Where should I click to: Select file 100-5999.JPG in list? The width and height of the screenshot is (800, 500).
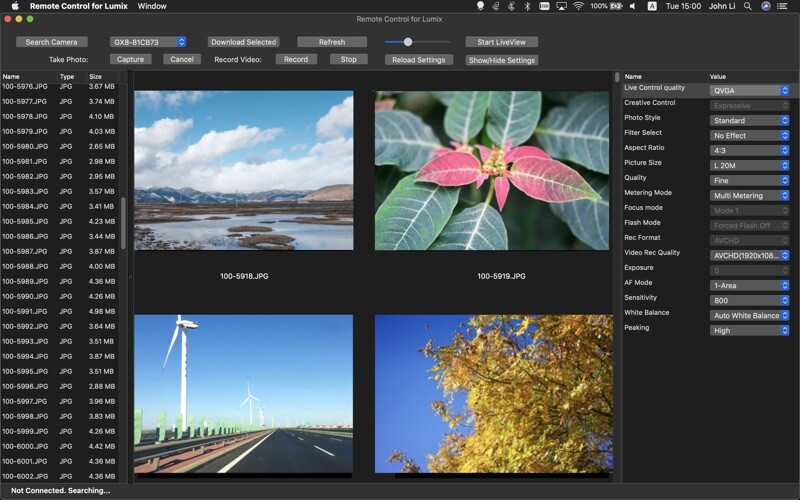(x=59, y=431)
